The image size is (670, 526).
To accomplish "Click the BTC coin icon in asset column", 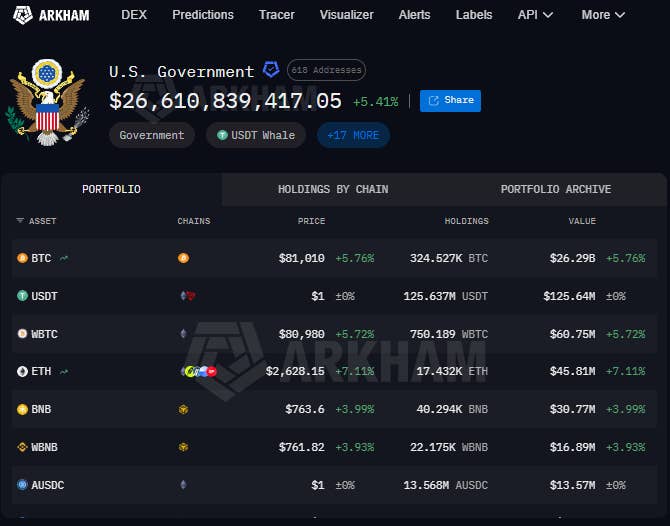I will tap(22, 258).
